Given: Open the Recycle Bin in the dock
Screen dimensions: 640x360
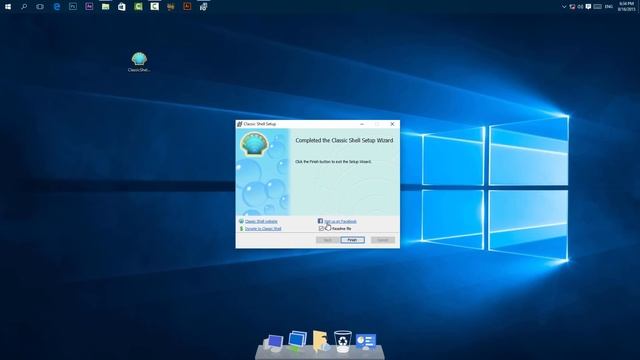Looking at the screenshot, I should click(342, 341).
